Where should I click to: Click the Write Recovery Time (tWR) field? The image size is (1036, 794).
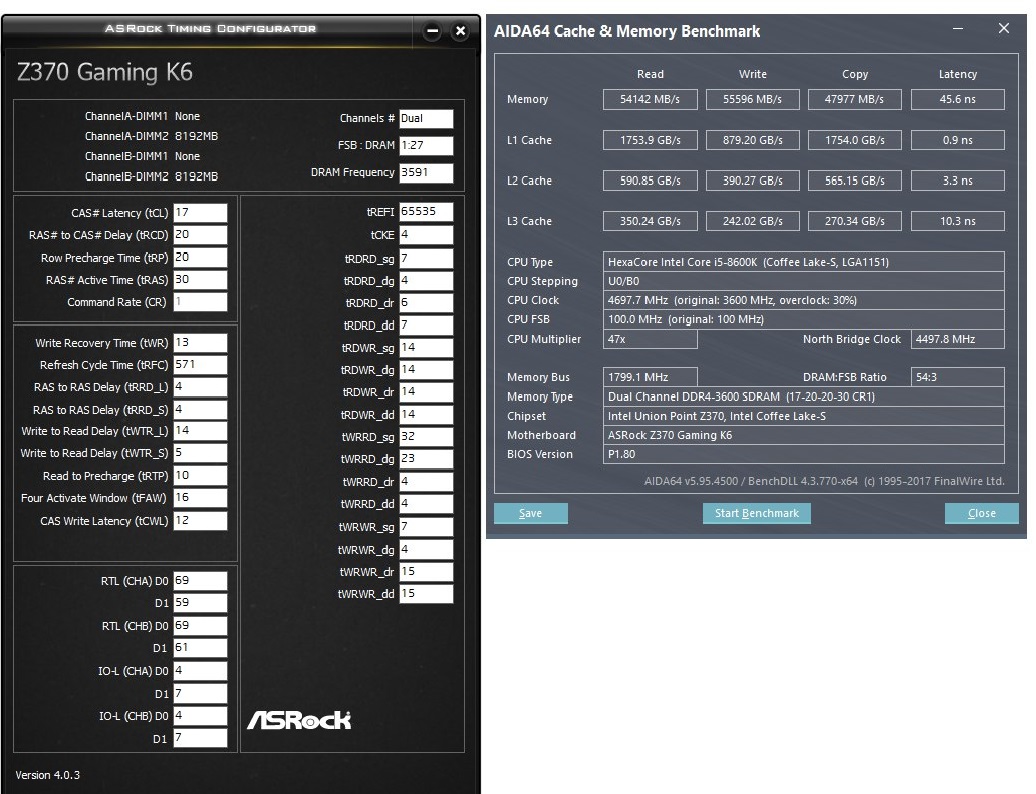coord(200,343)
